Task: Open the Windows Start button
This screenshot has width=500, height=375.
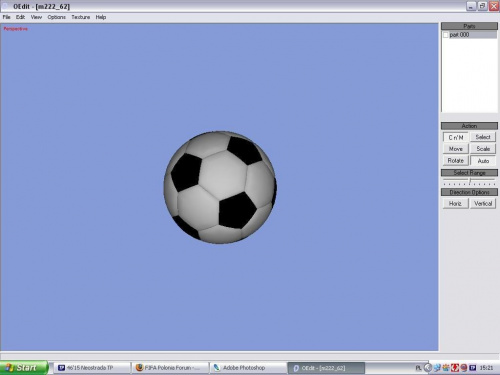Action: pyautogui.click(x=24, y=368)
